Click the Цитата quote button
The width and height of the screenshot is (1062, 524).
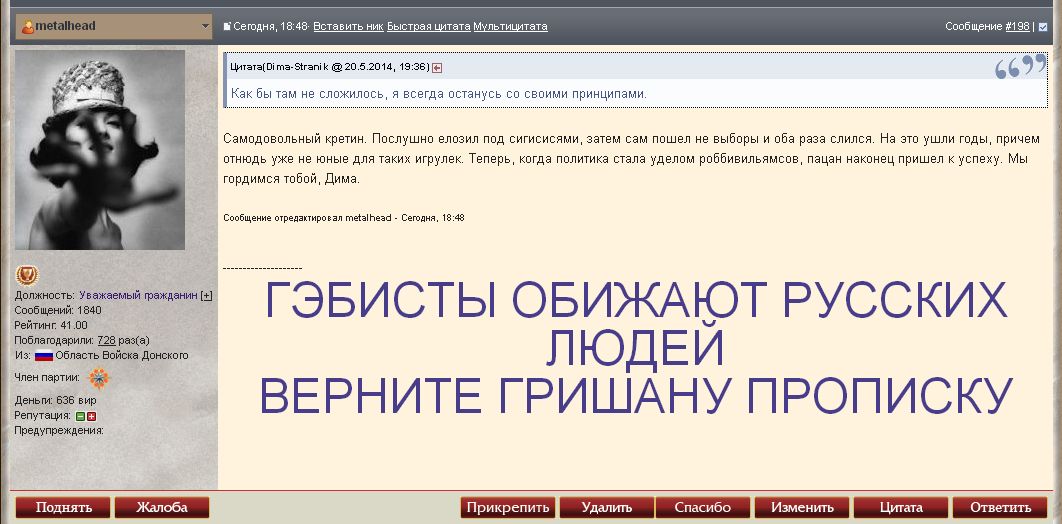click(x=901, y=507)
